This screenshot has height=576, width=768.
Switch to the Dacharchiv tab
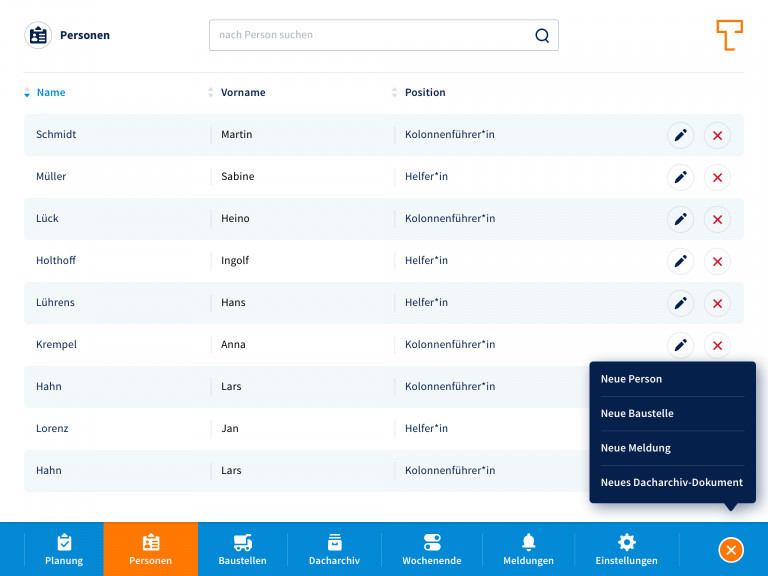334,549
